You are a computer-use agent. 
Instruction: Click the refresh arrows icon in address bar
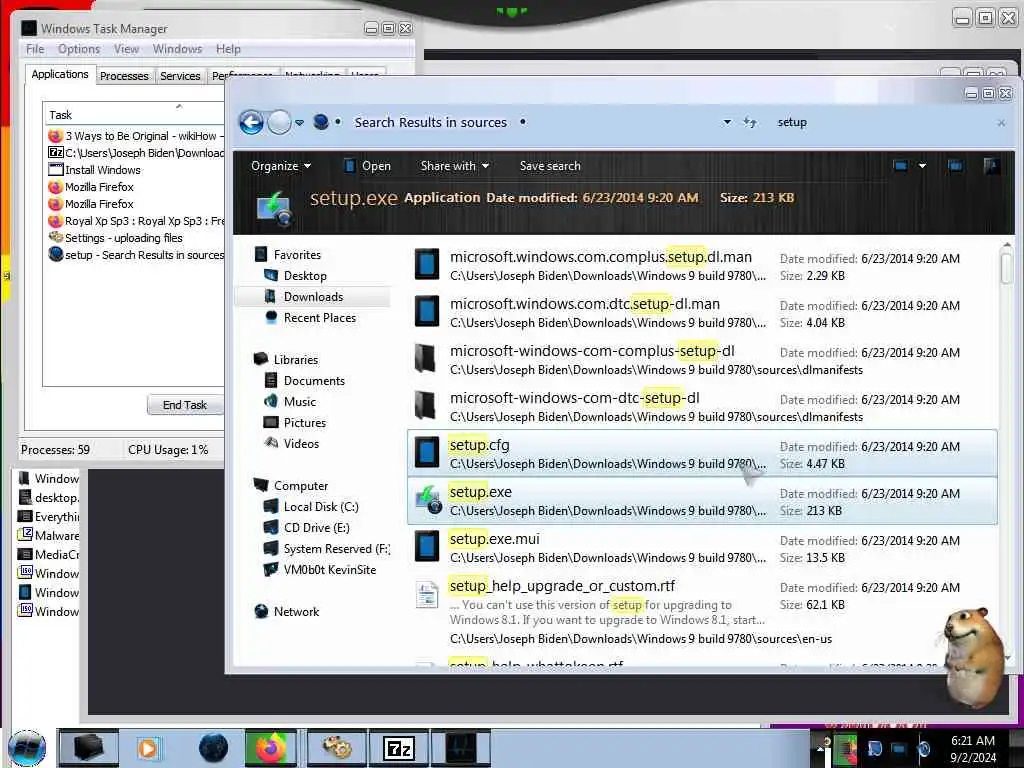pyautogui.click(x=750, y=122)
